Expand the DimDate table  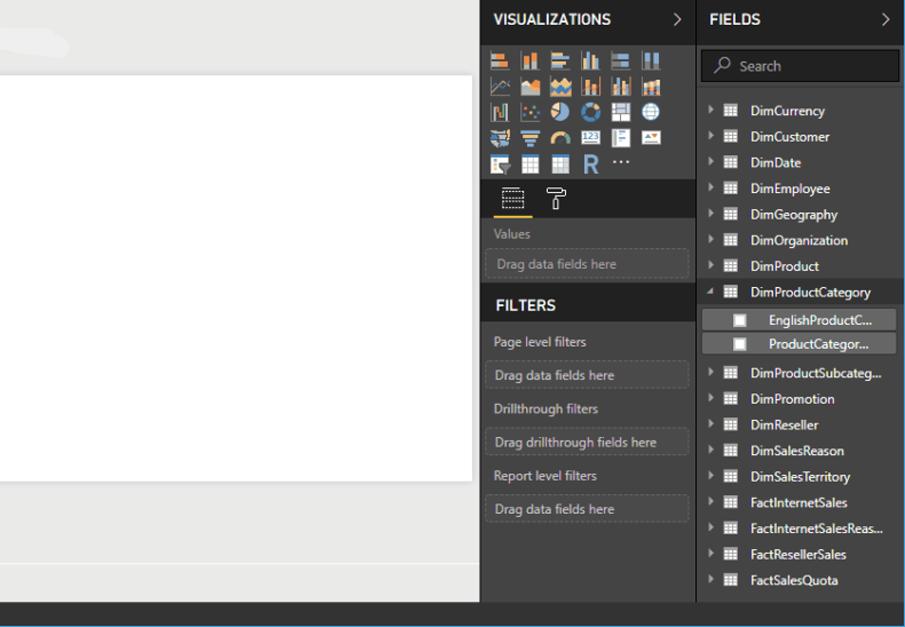click(710, 162)
